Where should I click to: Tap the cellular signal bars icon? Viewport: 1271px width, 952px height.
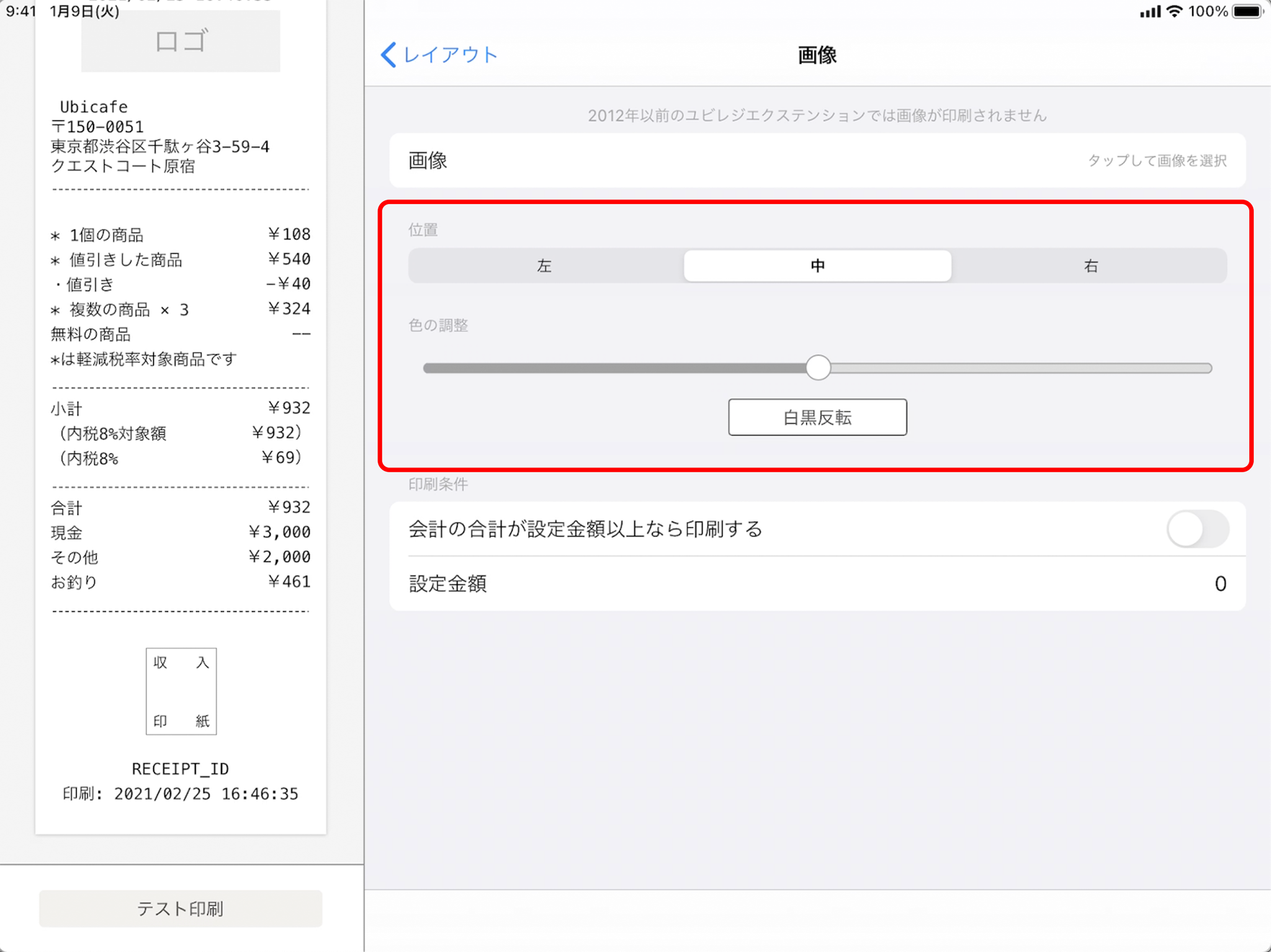point(1150,11)
